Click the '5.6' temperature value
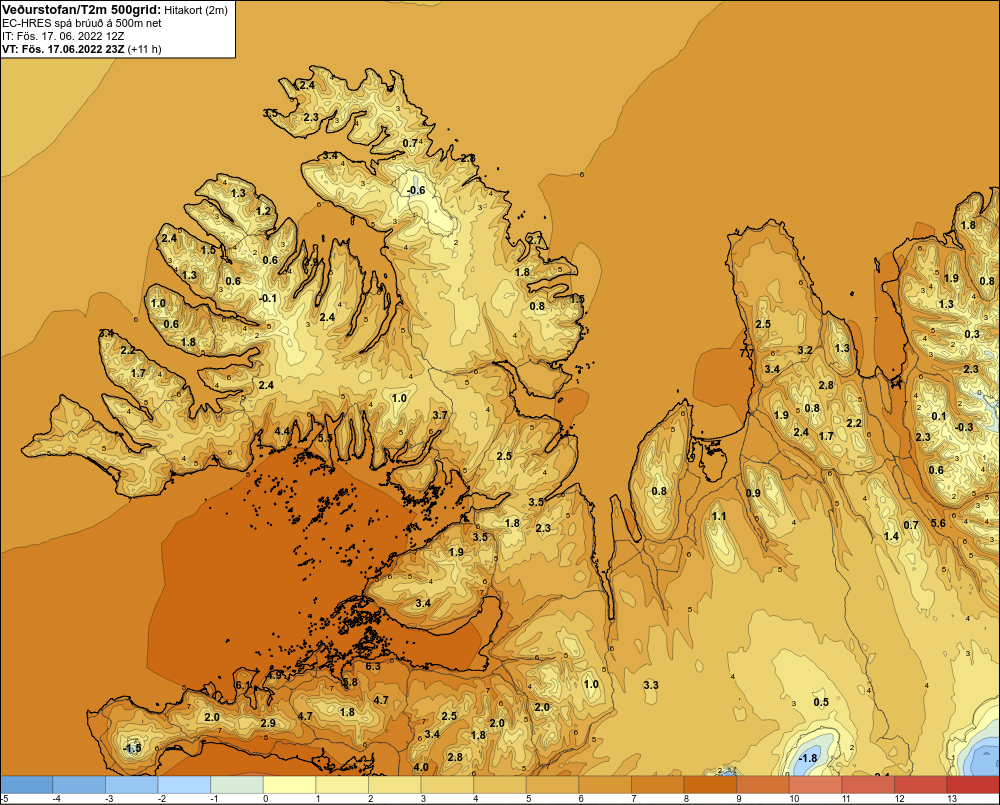 938,523
